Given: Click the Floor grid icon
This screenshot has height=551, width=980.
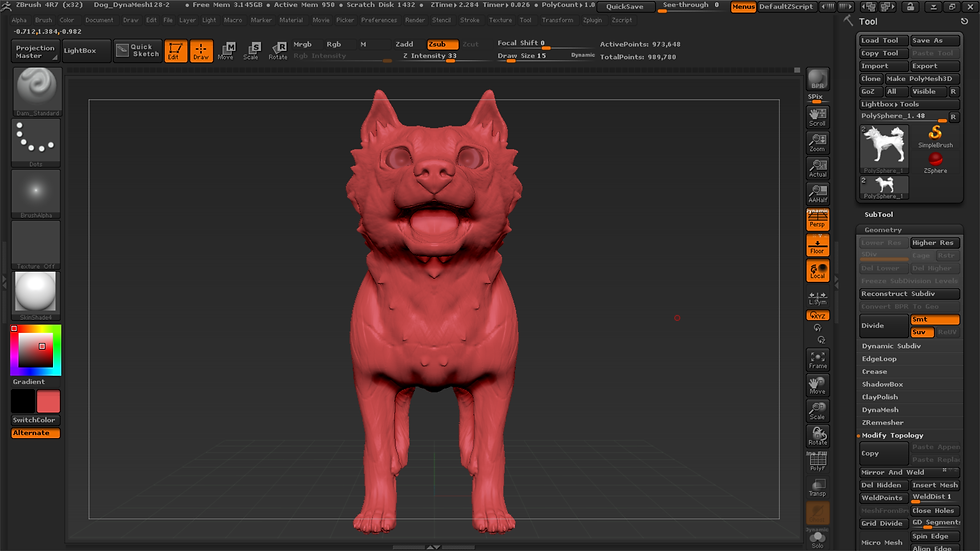Looking at the screenshot, I should click(818, 245).
